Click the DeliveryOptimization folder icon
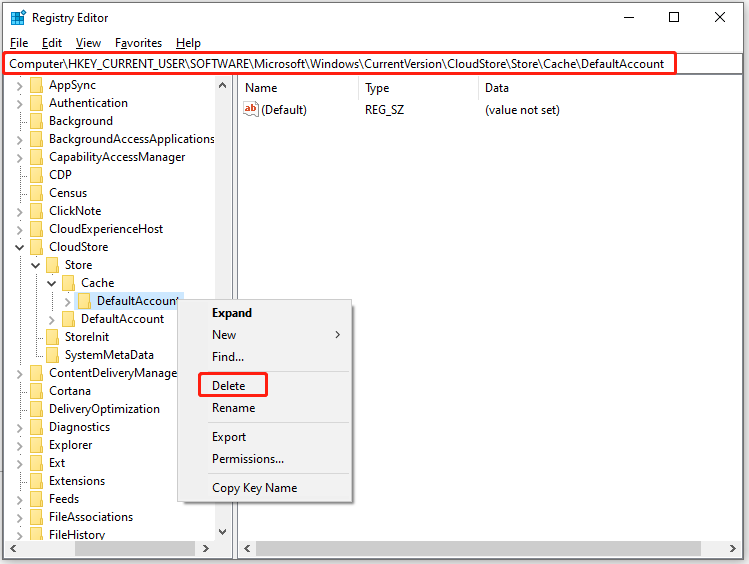Image resolution: width=749 pixels, height=564 pixels. 36,409
